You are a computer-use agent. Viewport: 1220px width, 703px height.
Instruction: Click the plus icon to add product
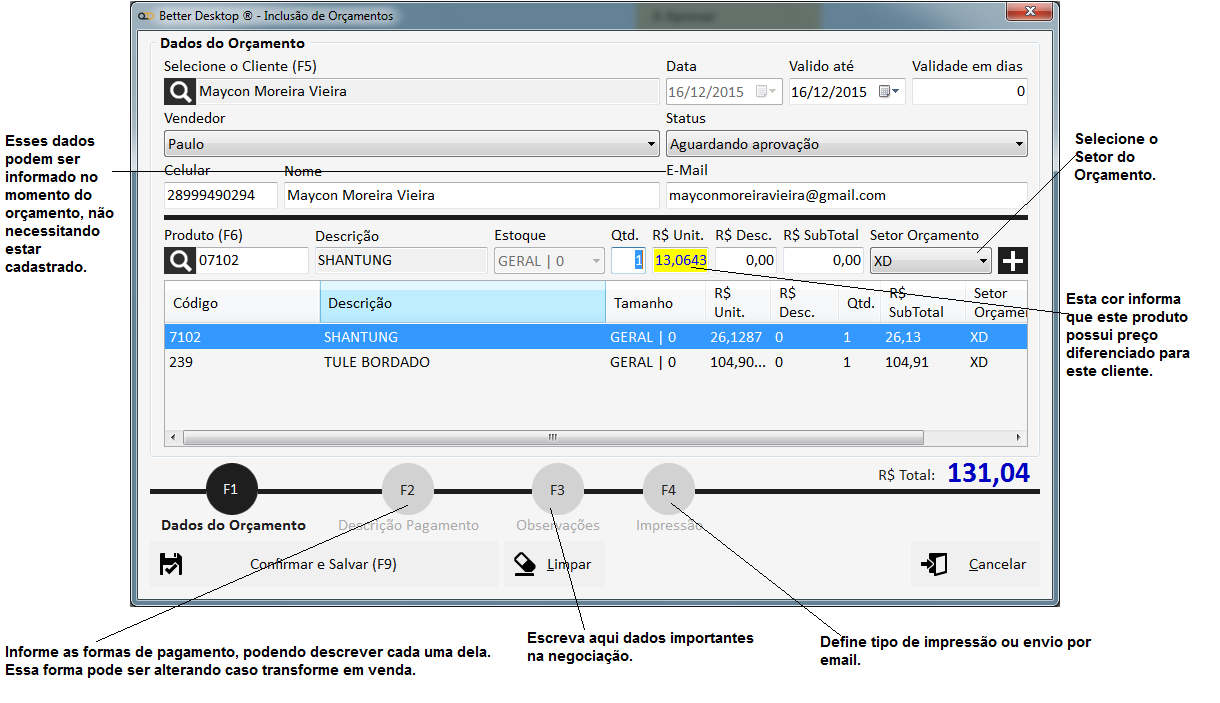point(1013,261)
